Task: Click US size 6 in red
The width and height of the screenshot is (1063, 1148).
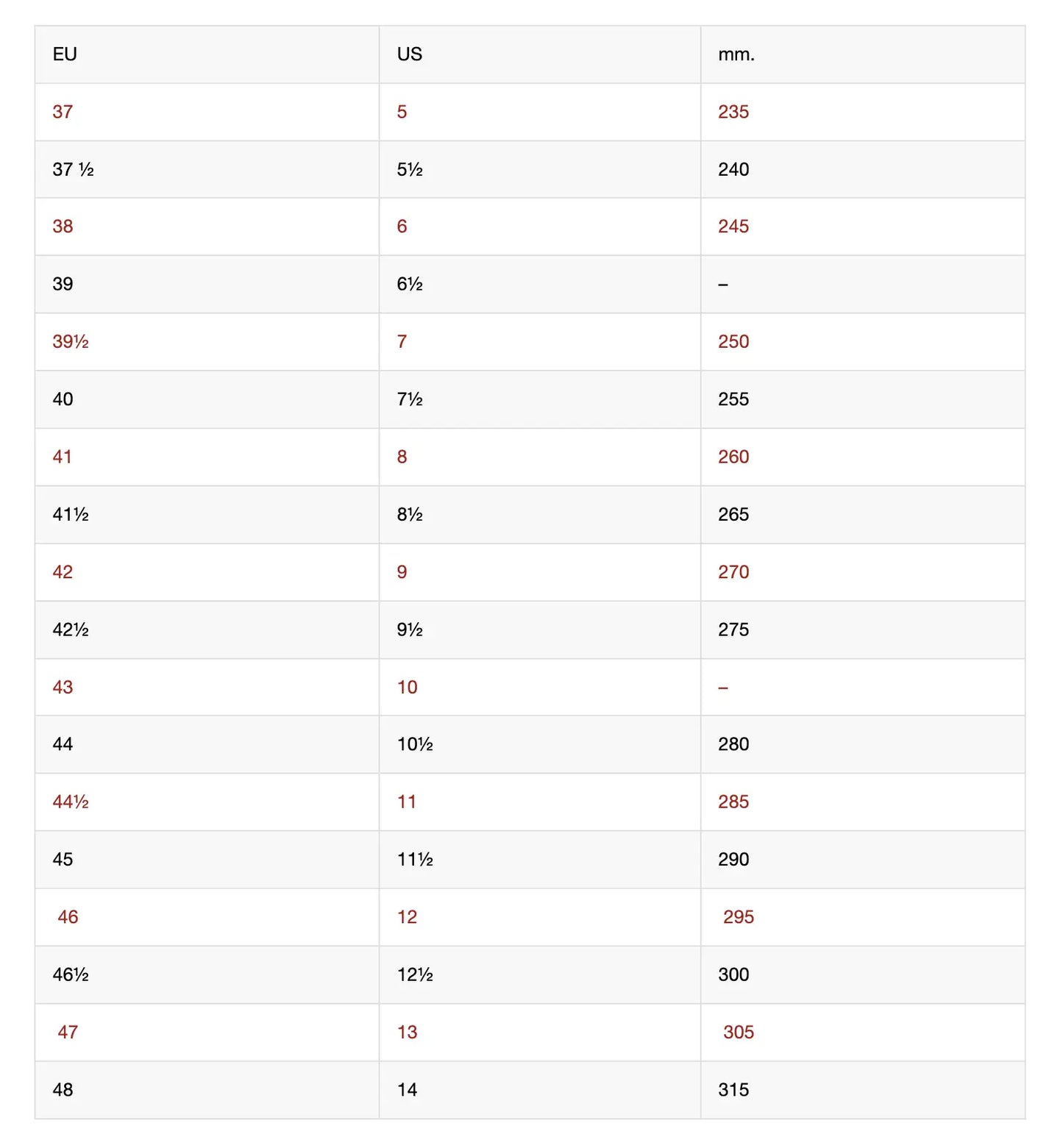Action: [402, 227]
